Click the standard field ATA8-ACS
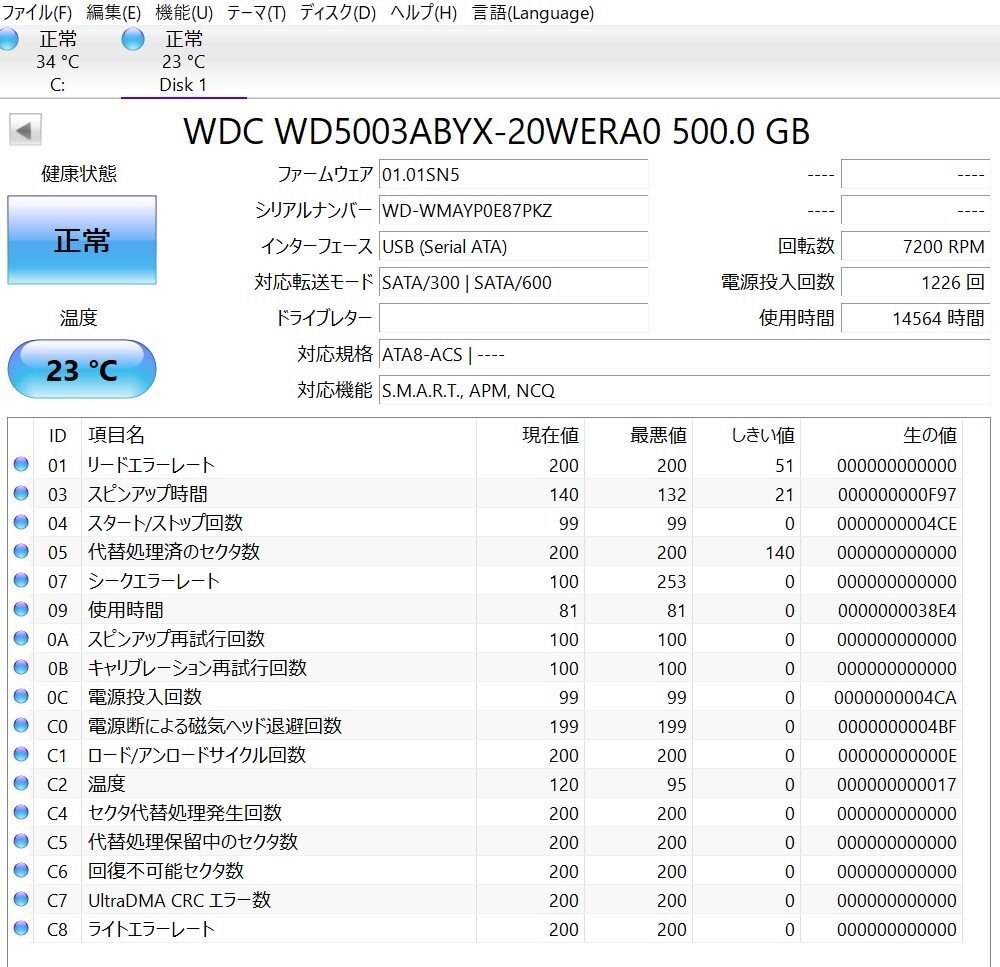This screenshot has width=1000, height=967. point(684,354)
